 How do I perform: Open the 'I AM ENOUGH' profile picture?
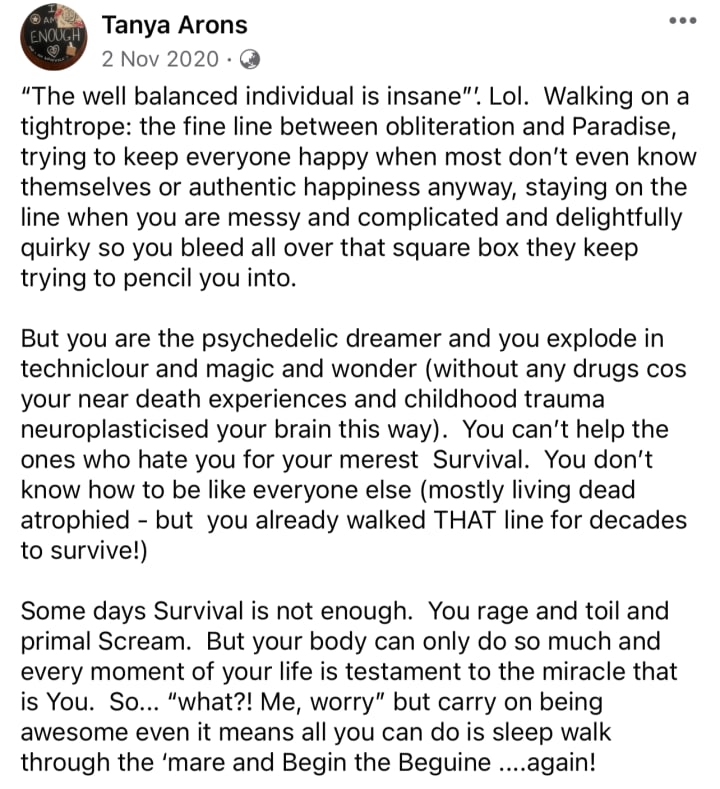click(53, 37)
